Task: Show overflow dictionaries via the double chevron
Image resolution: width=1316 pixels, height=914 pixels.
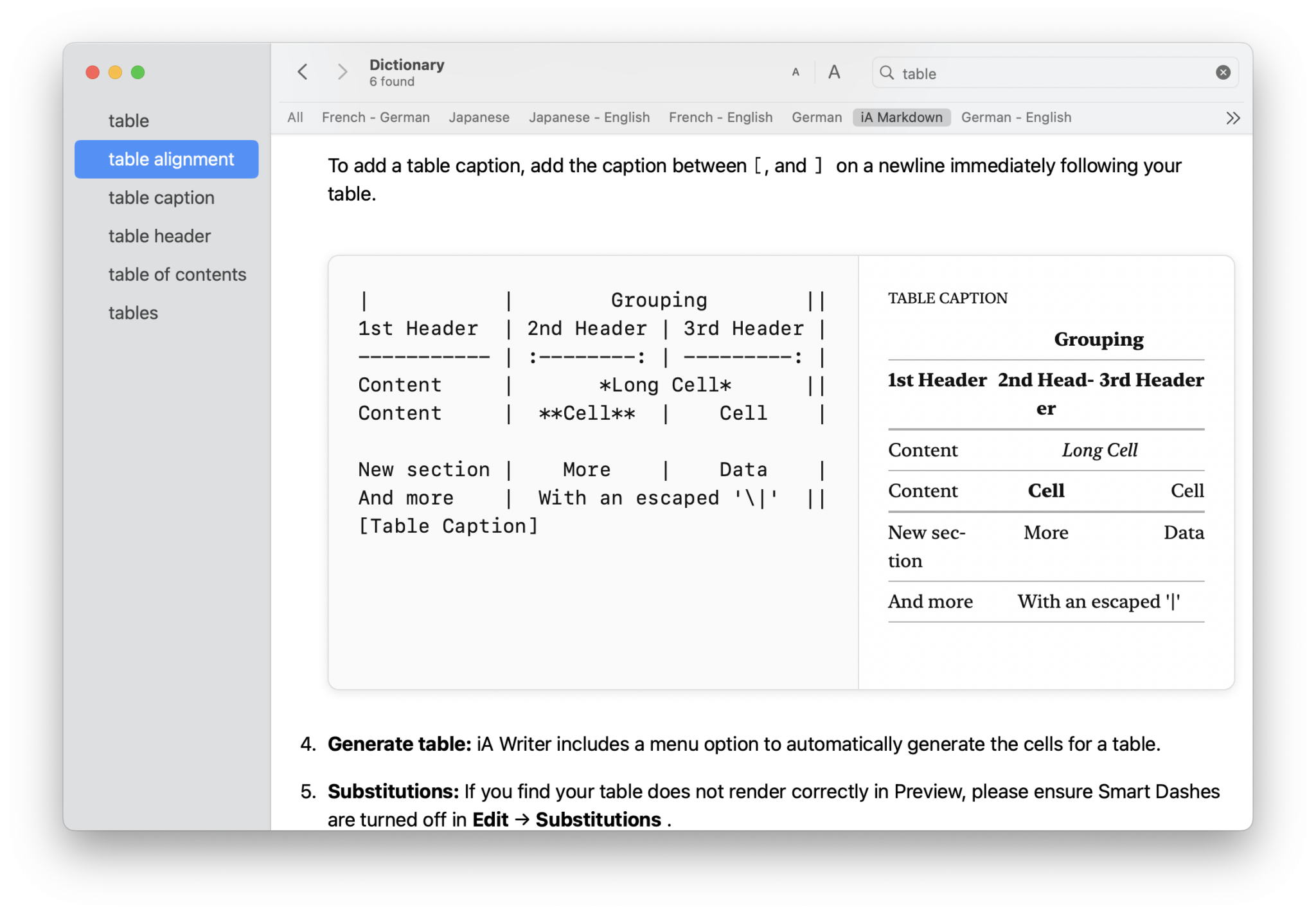Action: (x=1233, y=118)
